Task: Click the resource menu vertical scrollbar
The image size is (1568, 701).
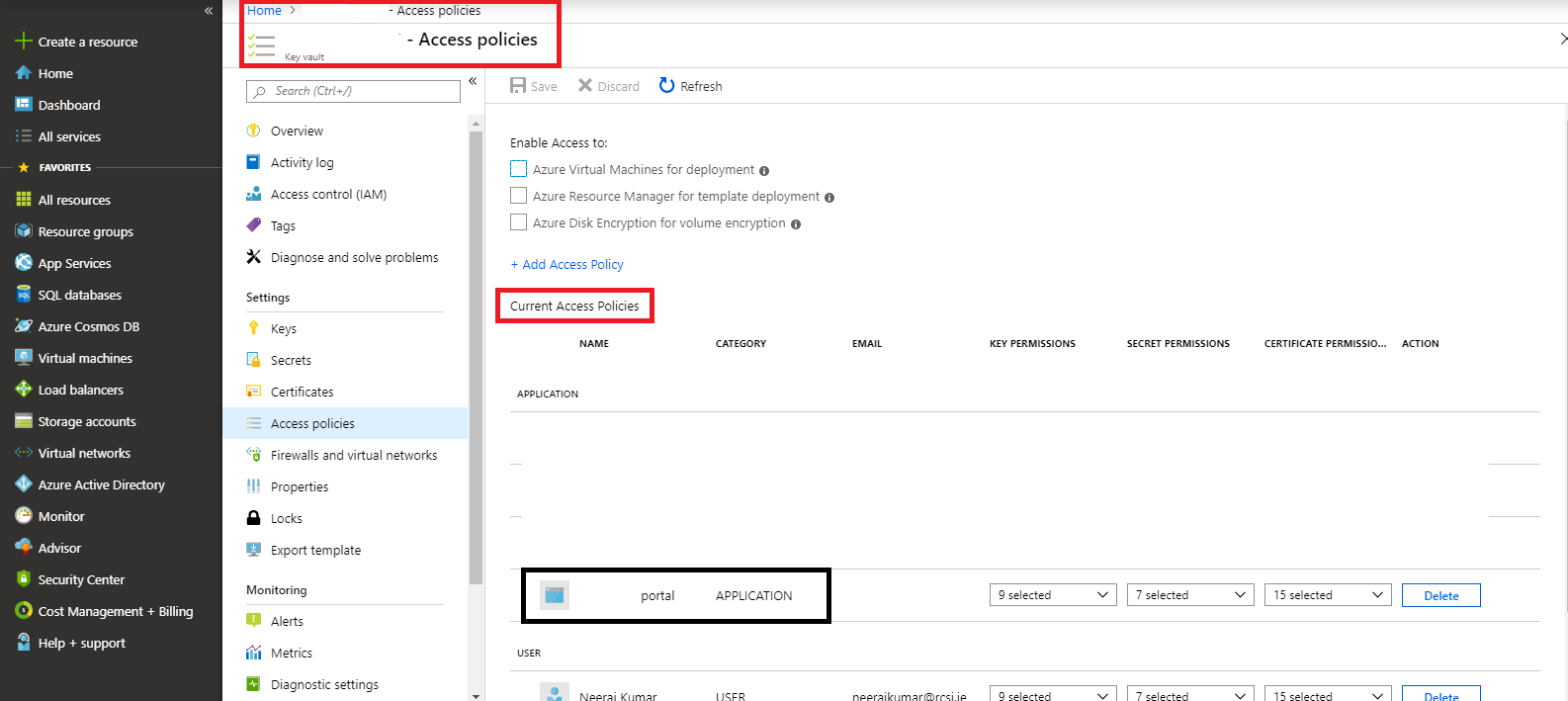Action: coord(476,356)
